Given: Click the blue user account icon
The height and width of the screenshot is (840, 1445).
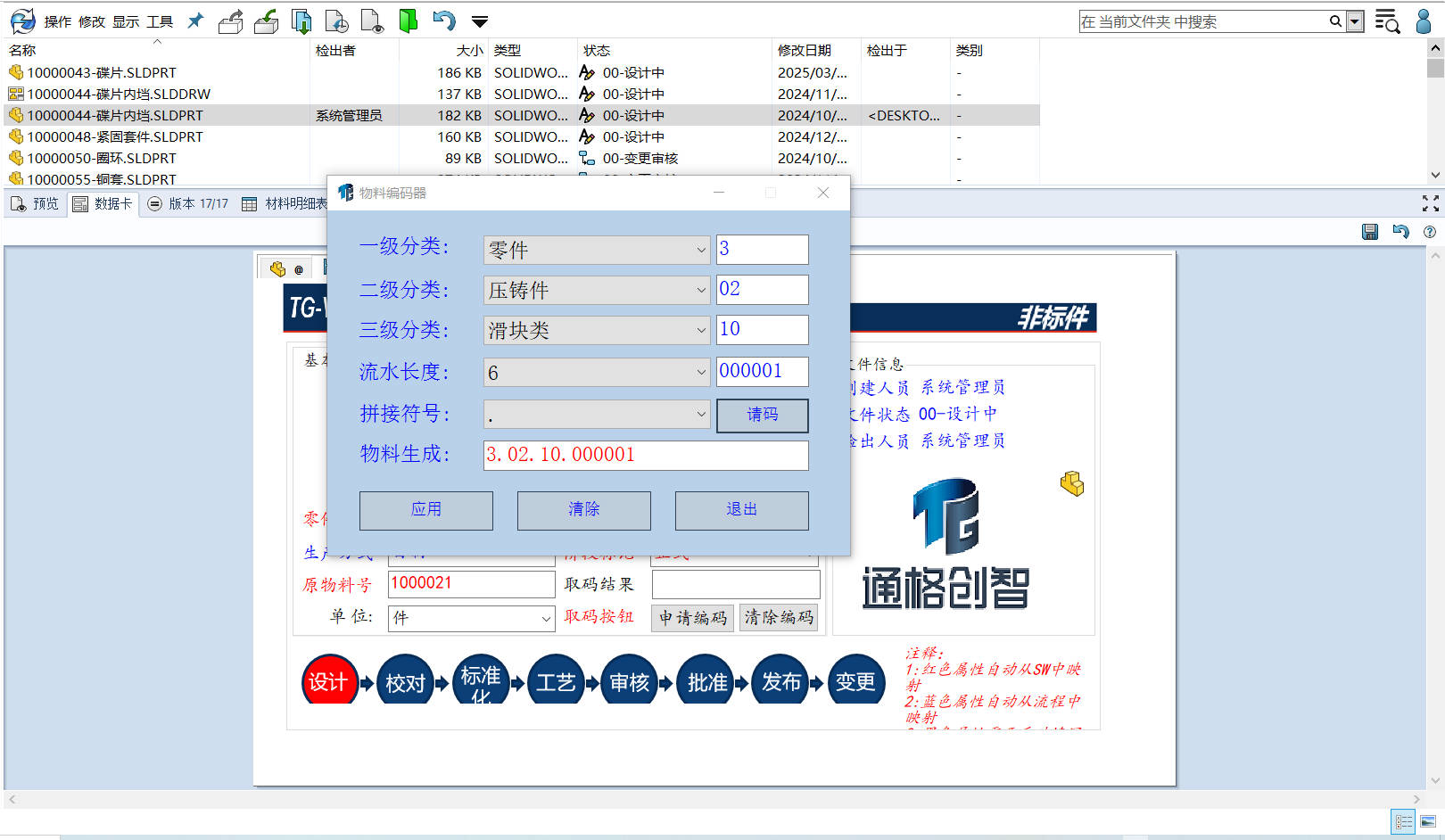Looking at the screenshot, I should (x=1424, y=21).
